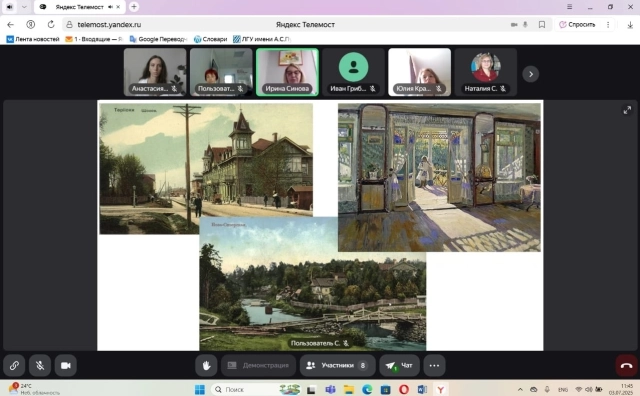Image resolution: width=640 pixels, height=396 pixels.
Task: Open new tab with plus button
Action: tap(134, 7)
